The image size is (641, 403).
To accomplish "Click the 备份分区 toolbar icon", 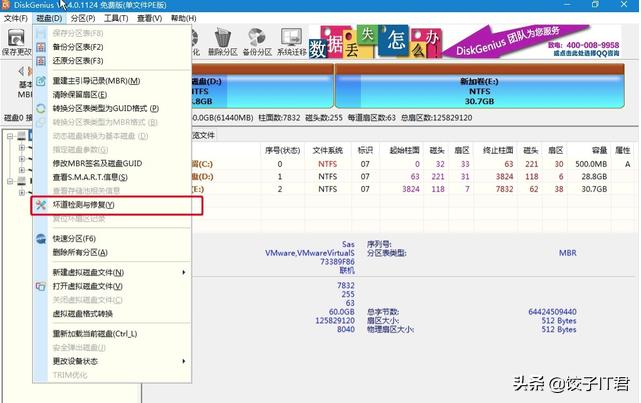I will [257, 38].
